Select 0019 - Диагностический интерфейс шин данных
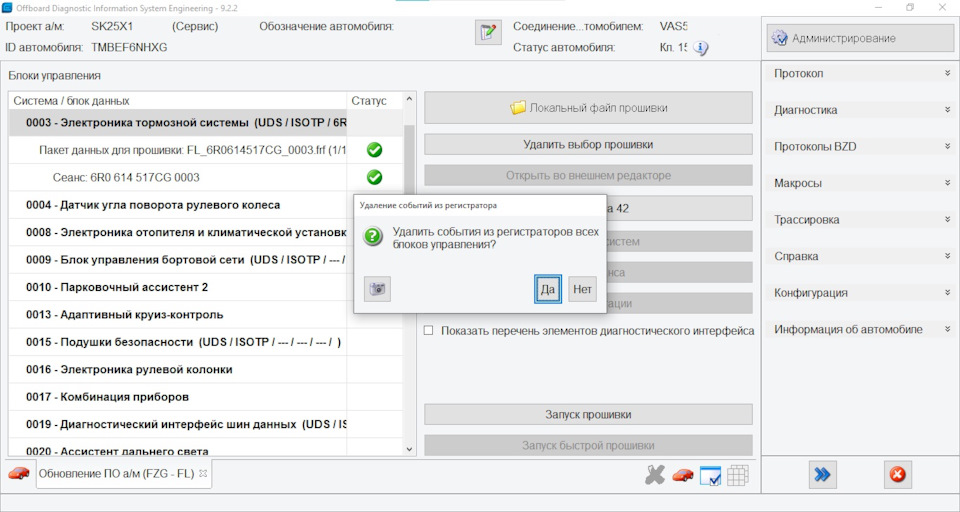Screen dimensions: 960x512 [206, 424]
